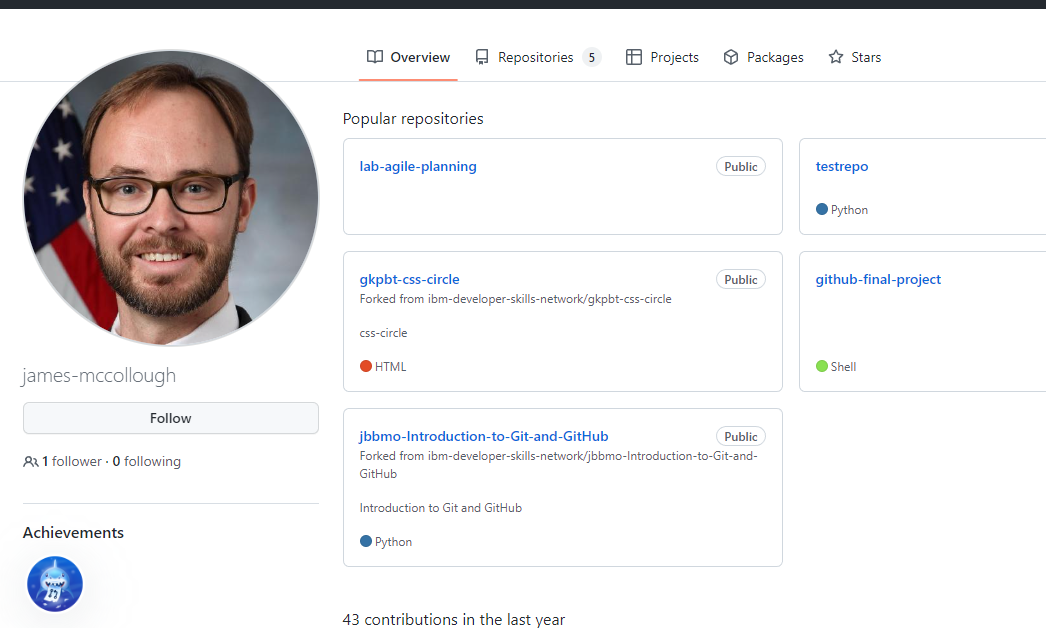Click the Repositories repo icon
Screen dimensions: 1046x628
[482, 57]
